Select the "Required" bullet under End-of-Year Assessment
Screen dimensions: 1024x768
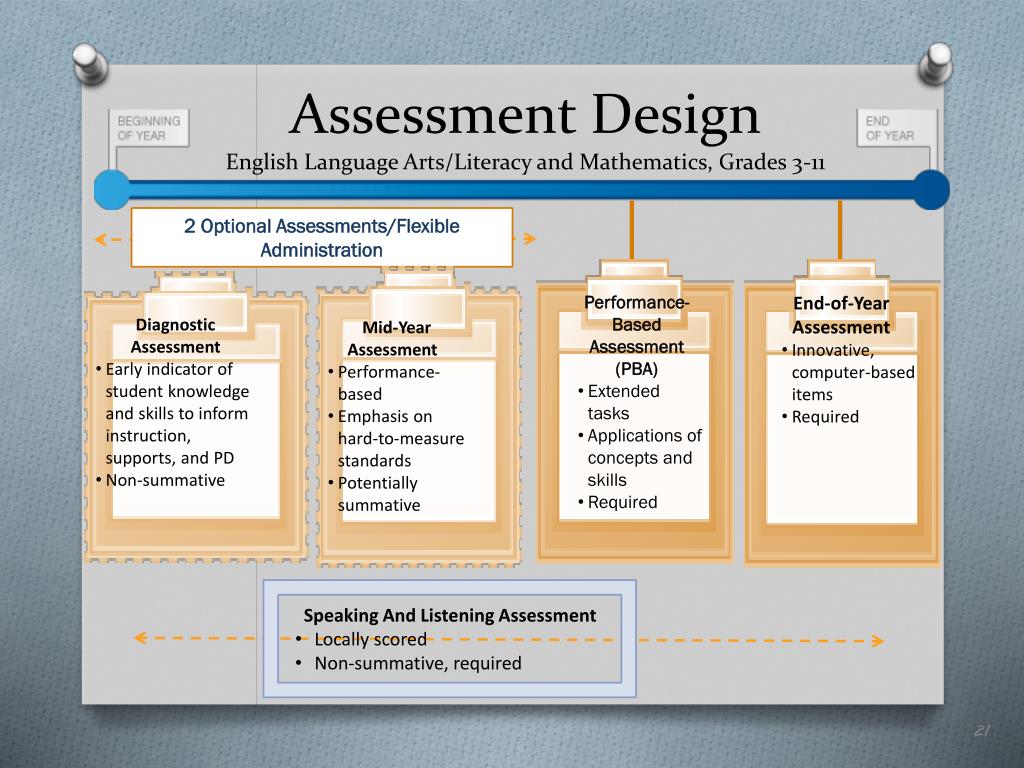[x=820, y=417]
